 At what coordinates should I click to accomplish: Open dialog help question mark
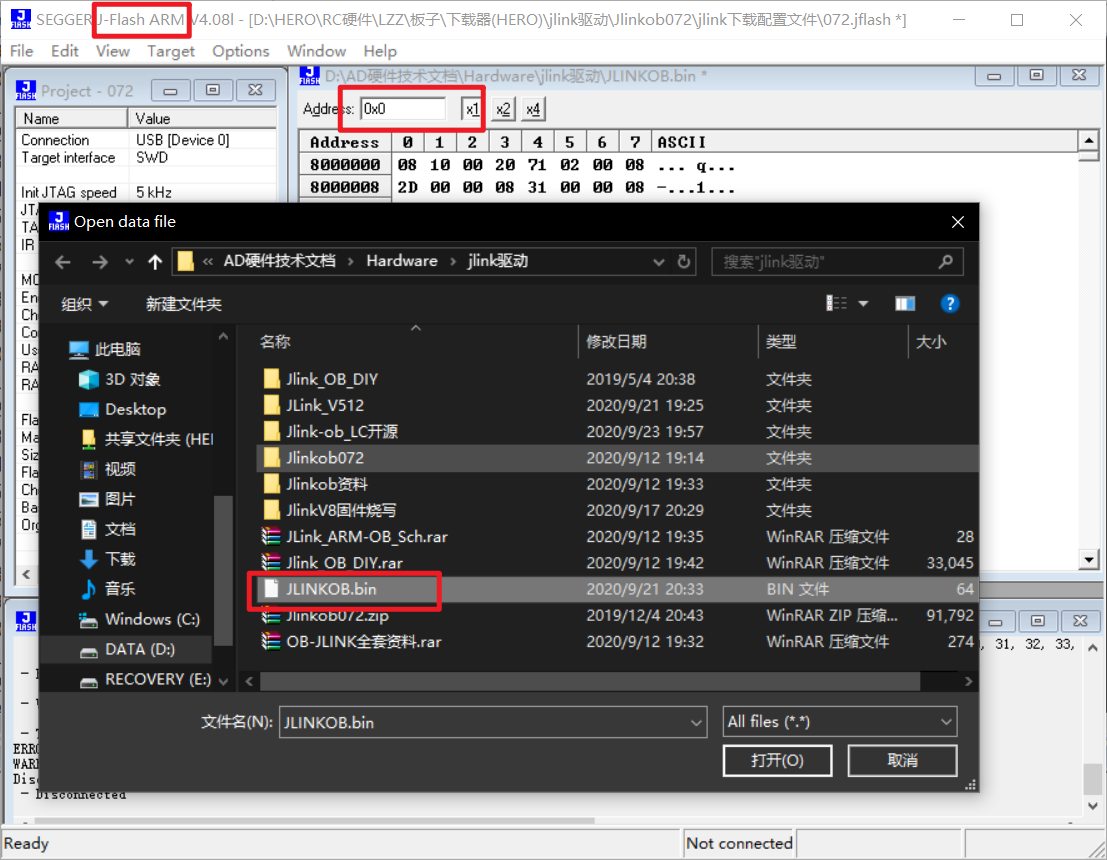[x=950, y=304]
